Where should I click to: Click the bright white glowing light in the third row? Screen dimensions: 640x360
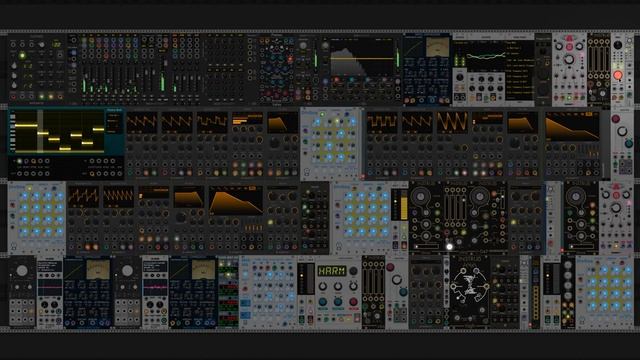pos(449,247)
